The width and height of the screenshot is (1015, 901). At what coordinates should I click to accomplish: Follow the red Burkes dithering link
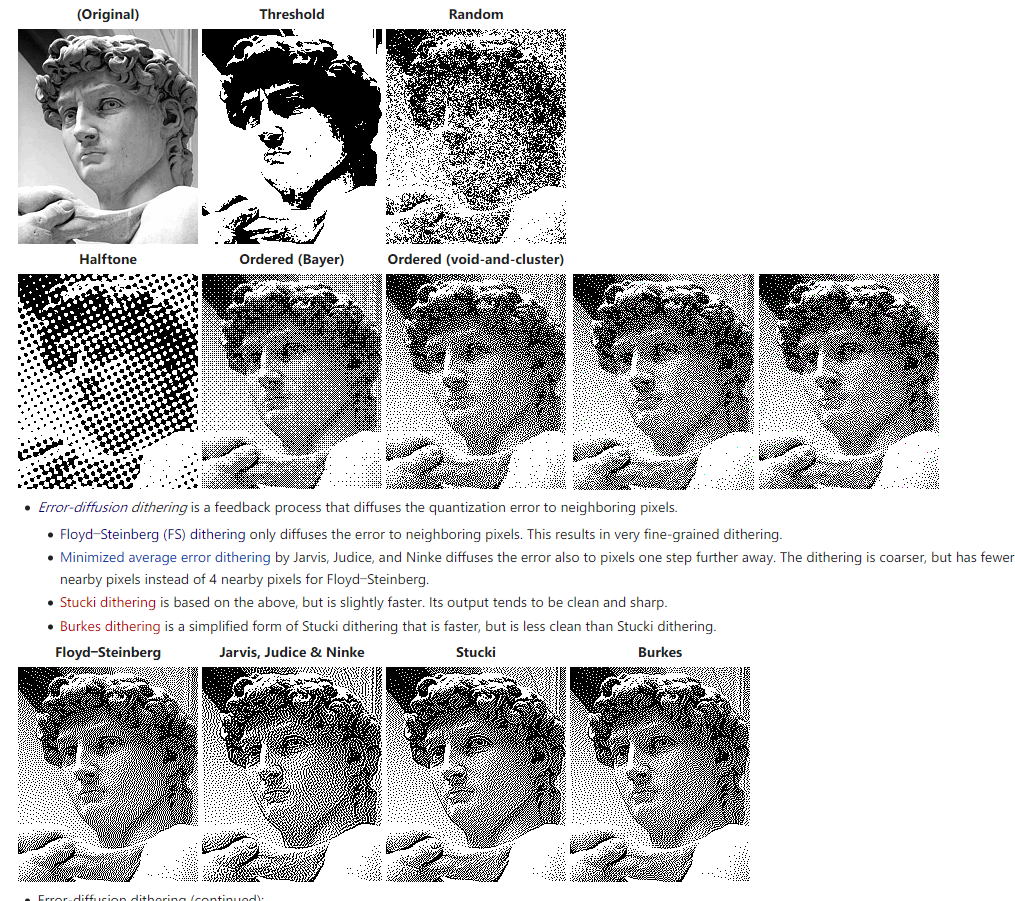click(x=110, y=627)
